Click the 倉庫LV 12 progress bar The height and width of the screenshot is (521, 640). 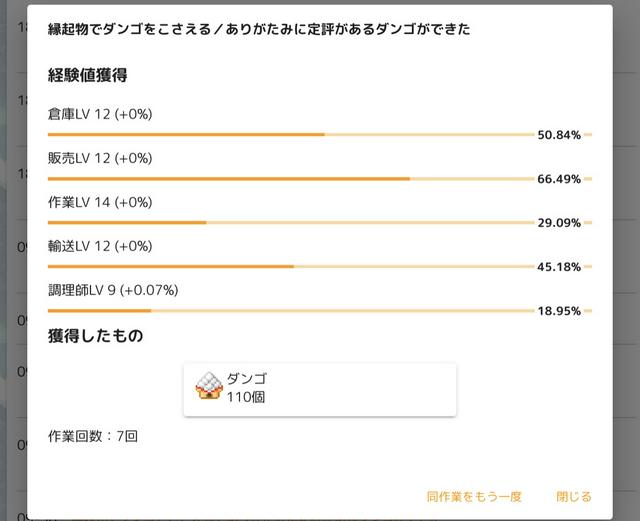(290, 134)
